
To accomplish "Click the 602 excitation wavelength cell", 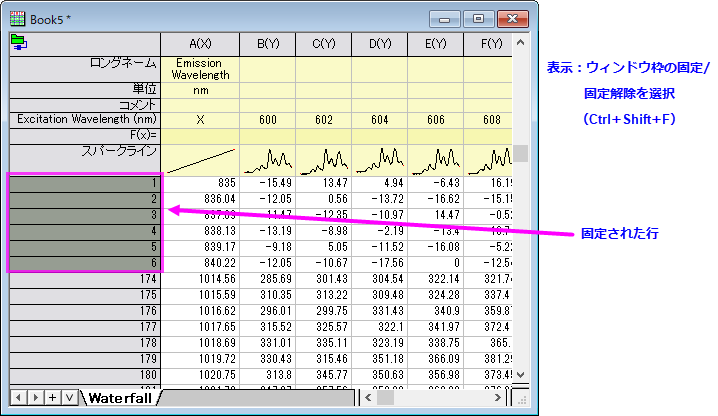I will tap(324, 120).
